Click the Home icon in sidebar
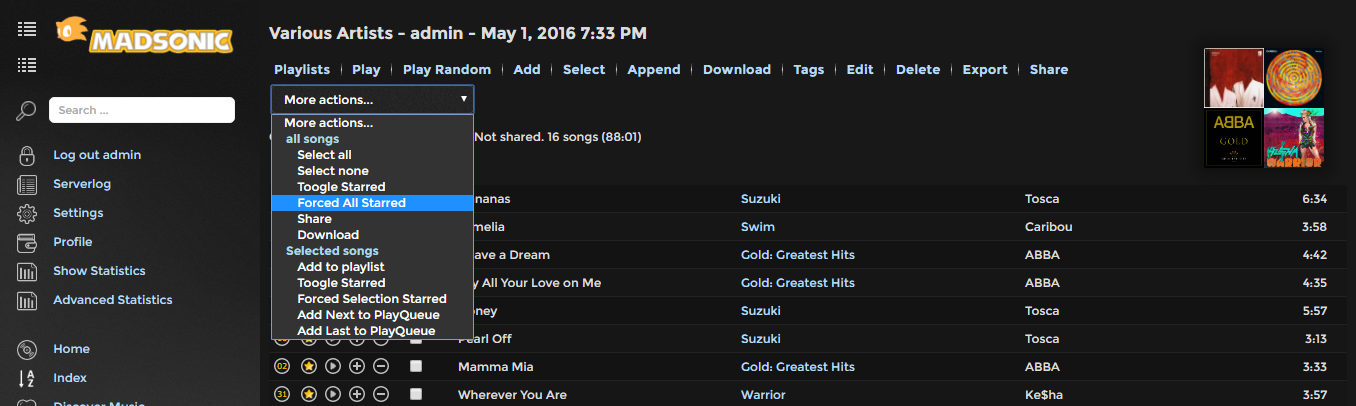The height and width of the screenshot is (406, 1356). click(x=27, y=349)
